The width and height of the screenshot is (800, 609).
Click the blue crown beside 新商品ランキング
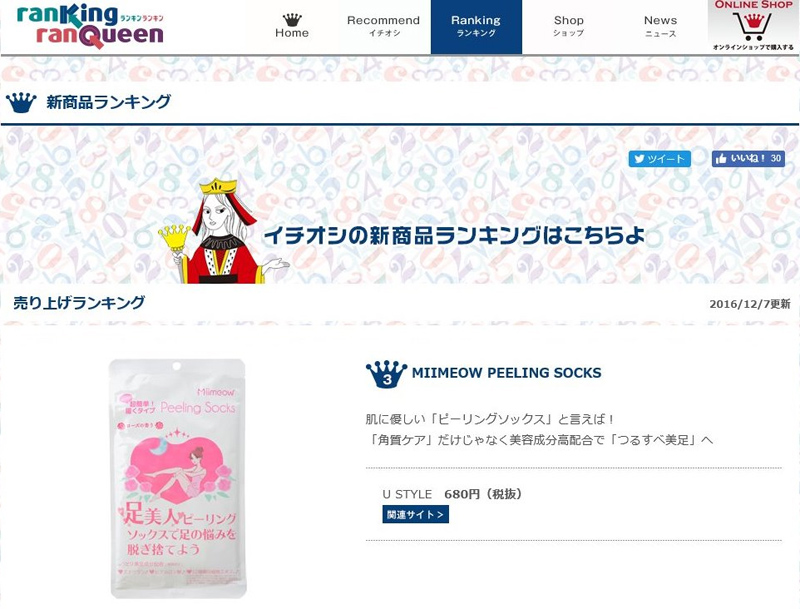pyautogui.click(x=21, y=103)
